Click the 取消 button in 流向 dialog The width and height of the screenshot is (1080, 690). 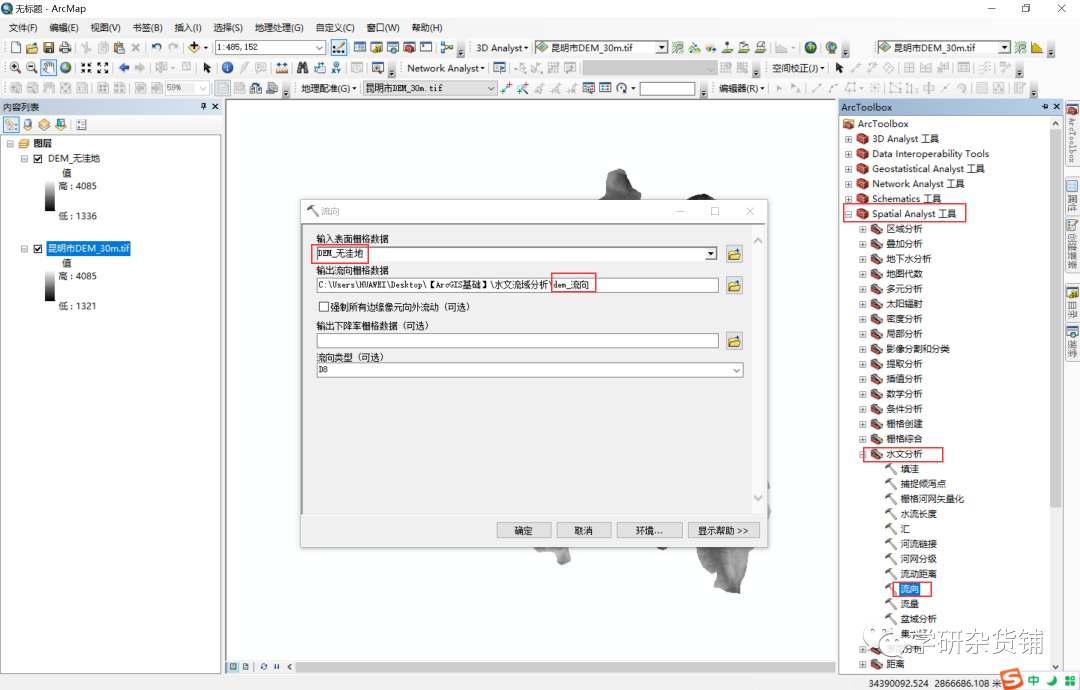point(583,530)
